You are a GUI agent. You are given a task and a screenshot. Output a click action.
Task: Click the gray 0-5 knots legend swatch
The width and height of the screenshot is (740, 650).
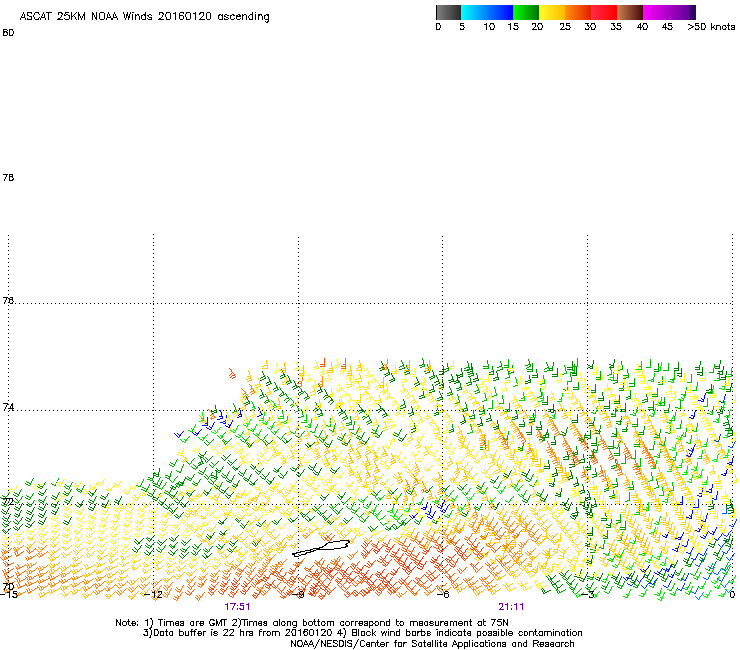(x=448, y=12)
